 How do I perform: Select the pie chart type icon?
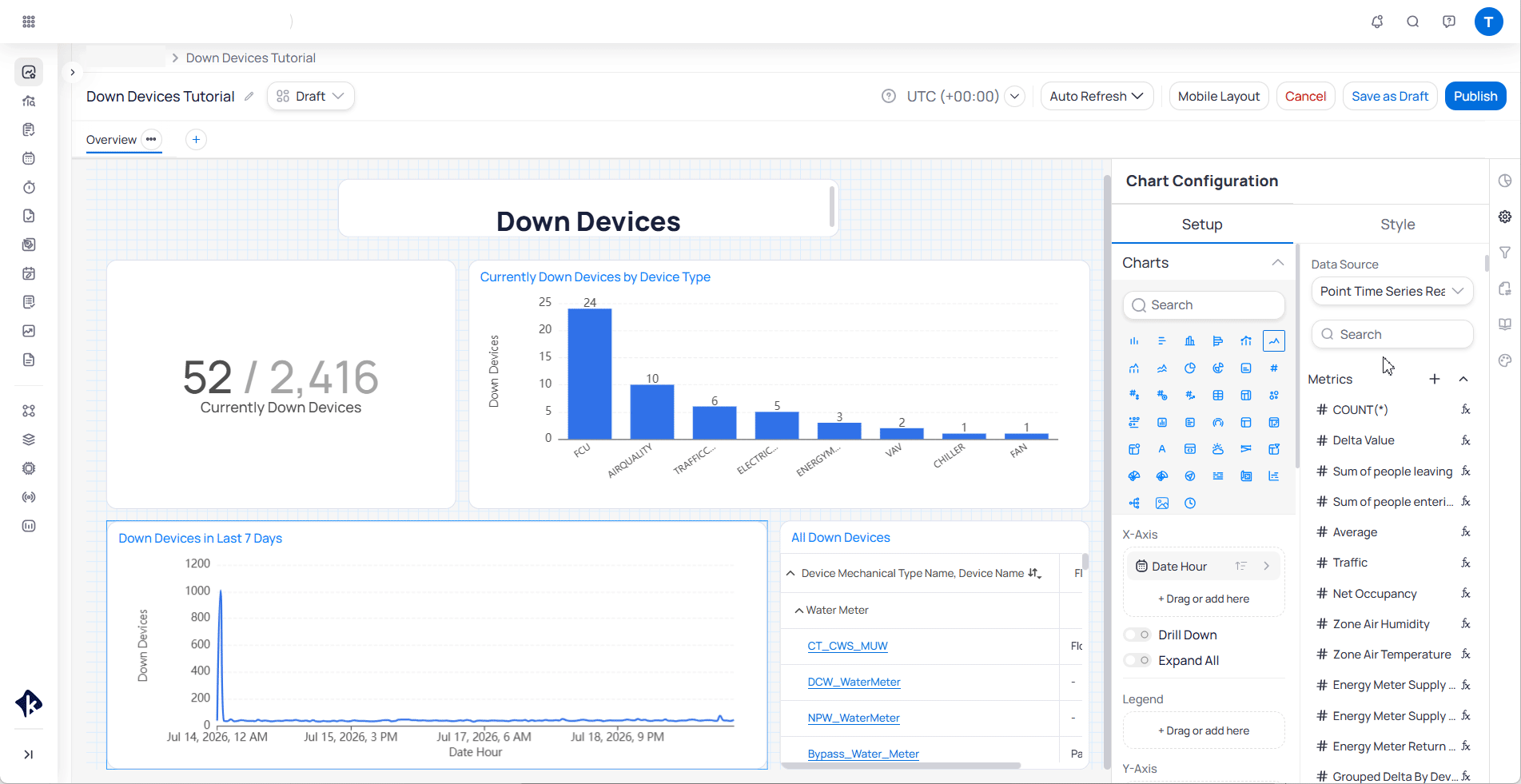point(1189,368)
